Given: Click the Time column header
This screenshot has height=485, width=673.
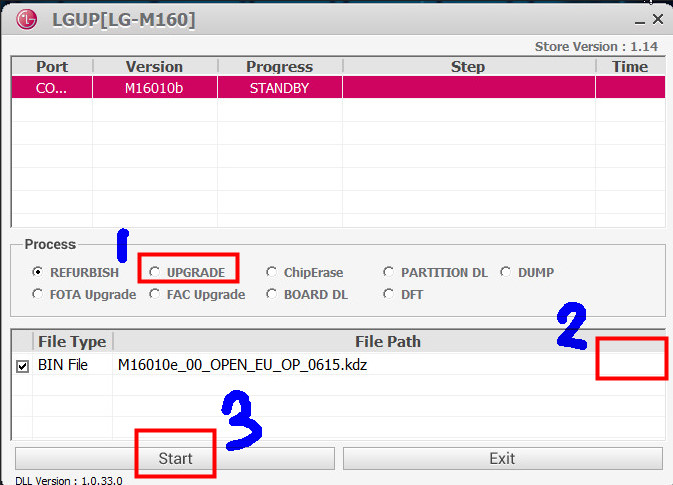Looking at the screenshot, I should 630,67.
